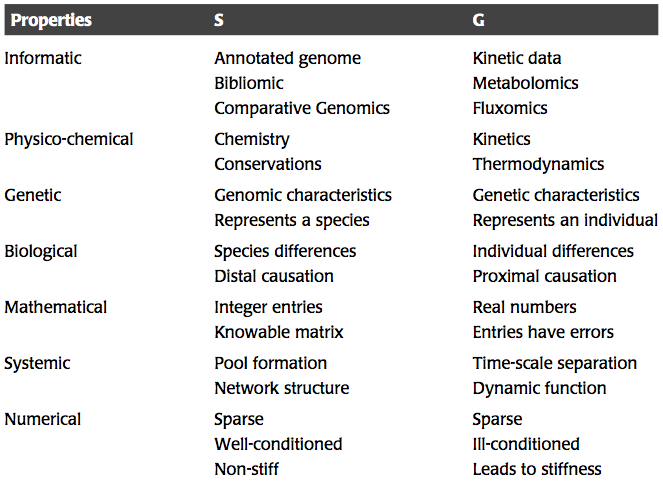Select the Thermodynamics entry

coord(538,164)
